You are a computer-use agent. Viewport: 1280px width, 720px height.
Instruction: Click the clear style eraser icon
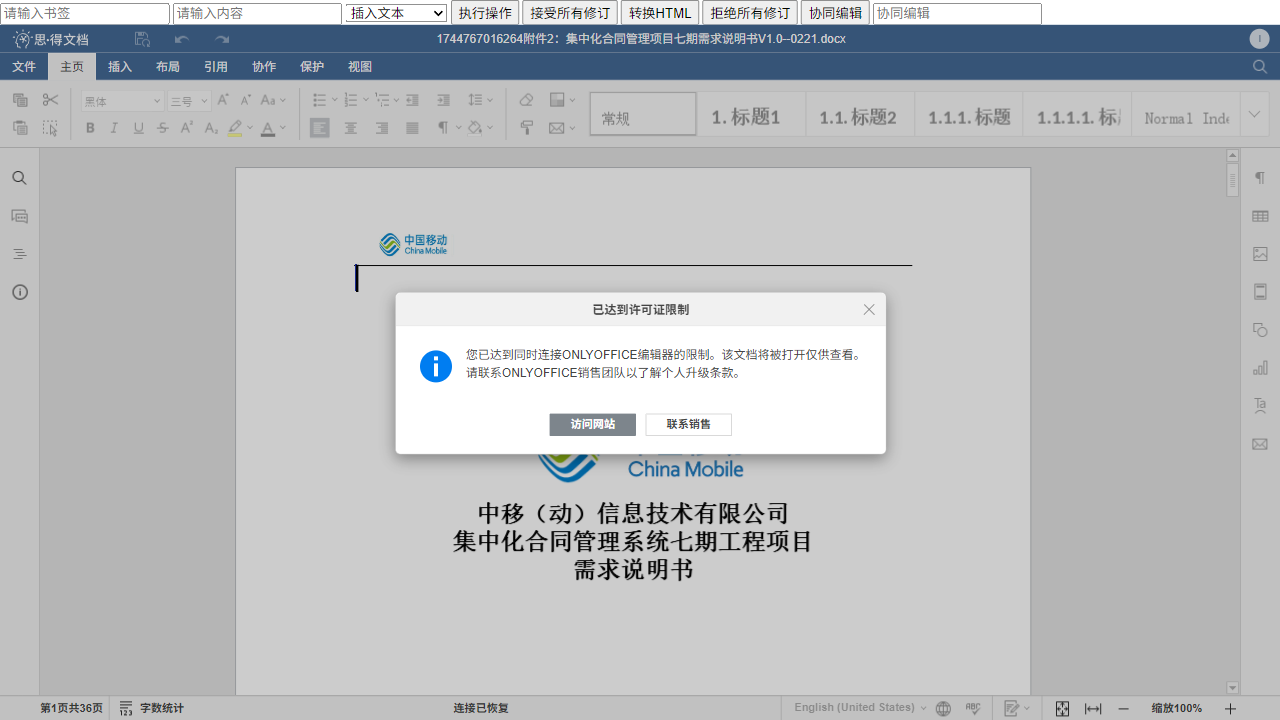tap(527, 100)
